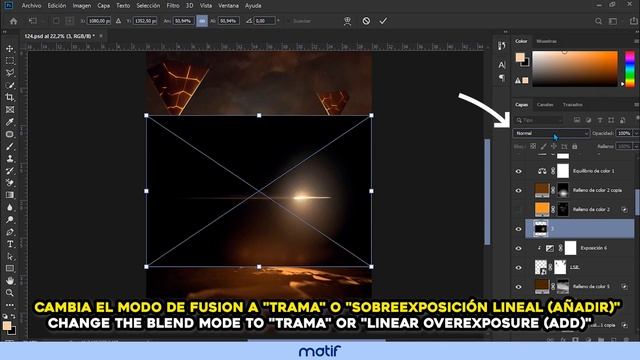Open the Filtro menu
The height and width of the screenshot is (360, 640).
click(173, 6)
